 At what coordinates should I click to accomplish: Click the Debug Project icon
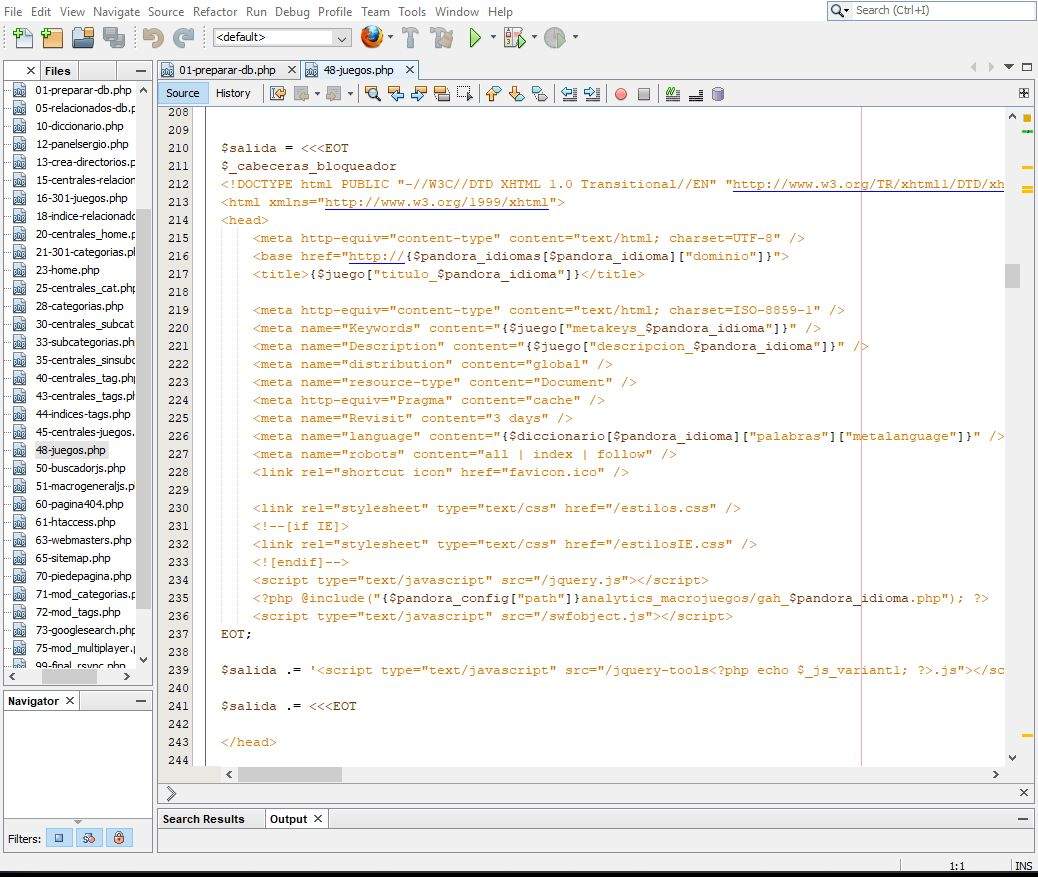(514, 38)
